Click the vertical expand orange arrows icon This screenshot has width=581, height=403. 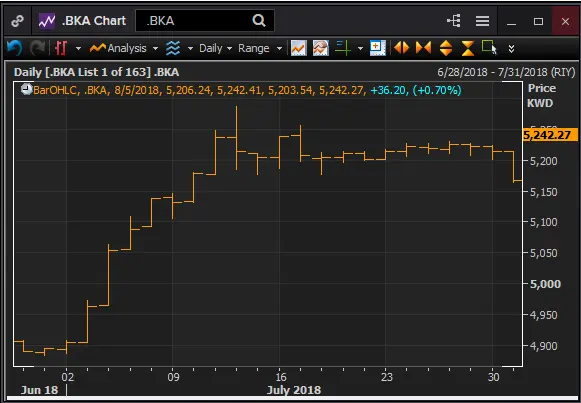[x=446, y=48]
